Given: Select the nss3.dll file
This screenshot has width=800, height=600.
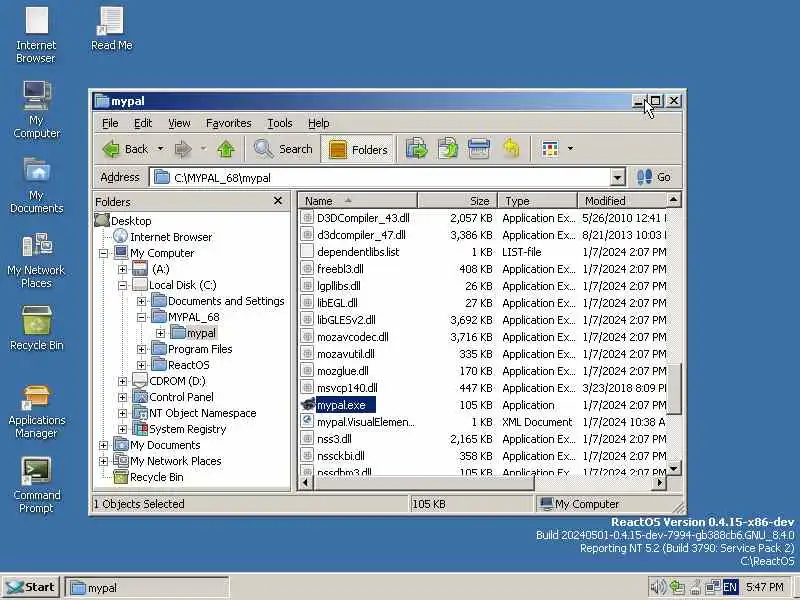Looking at the screenshot, I should coord(334,439).
